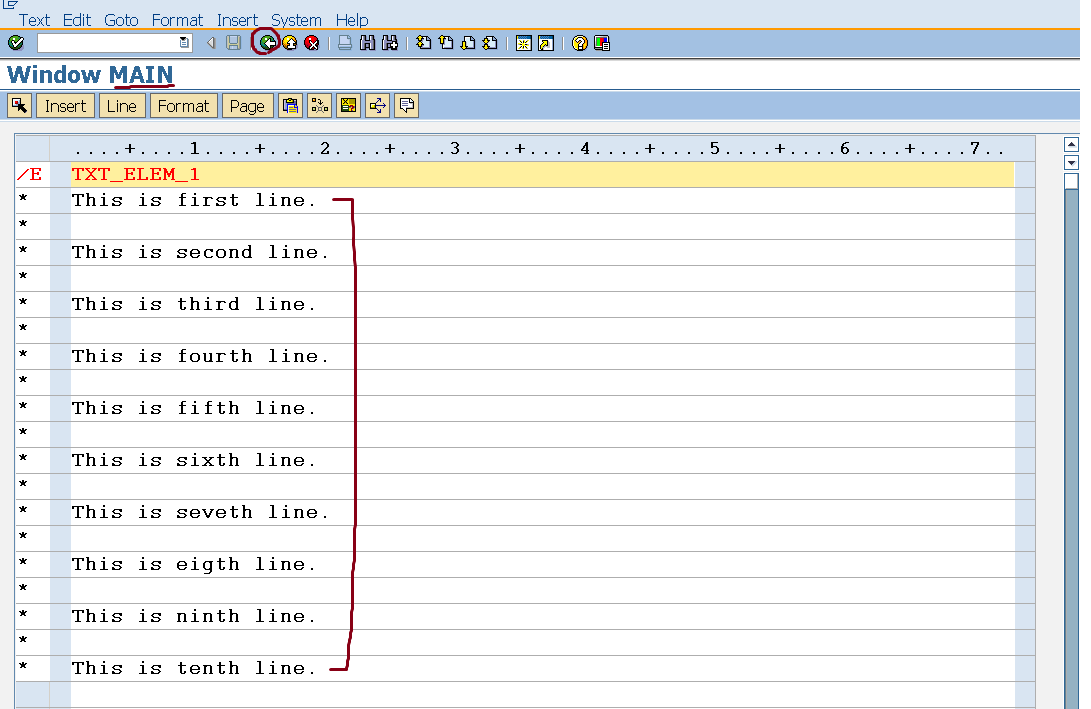
Task: Open the Help menu
Action: 352,20
